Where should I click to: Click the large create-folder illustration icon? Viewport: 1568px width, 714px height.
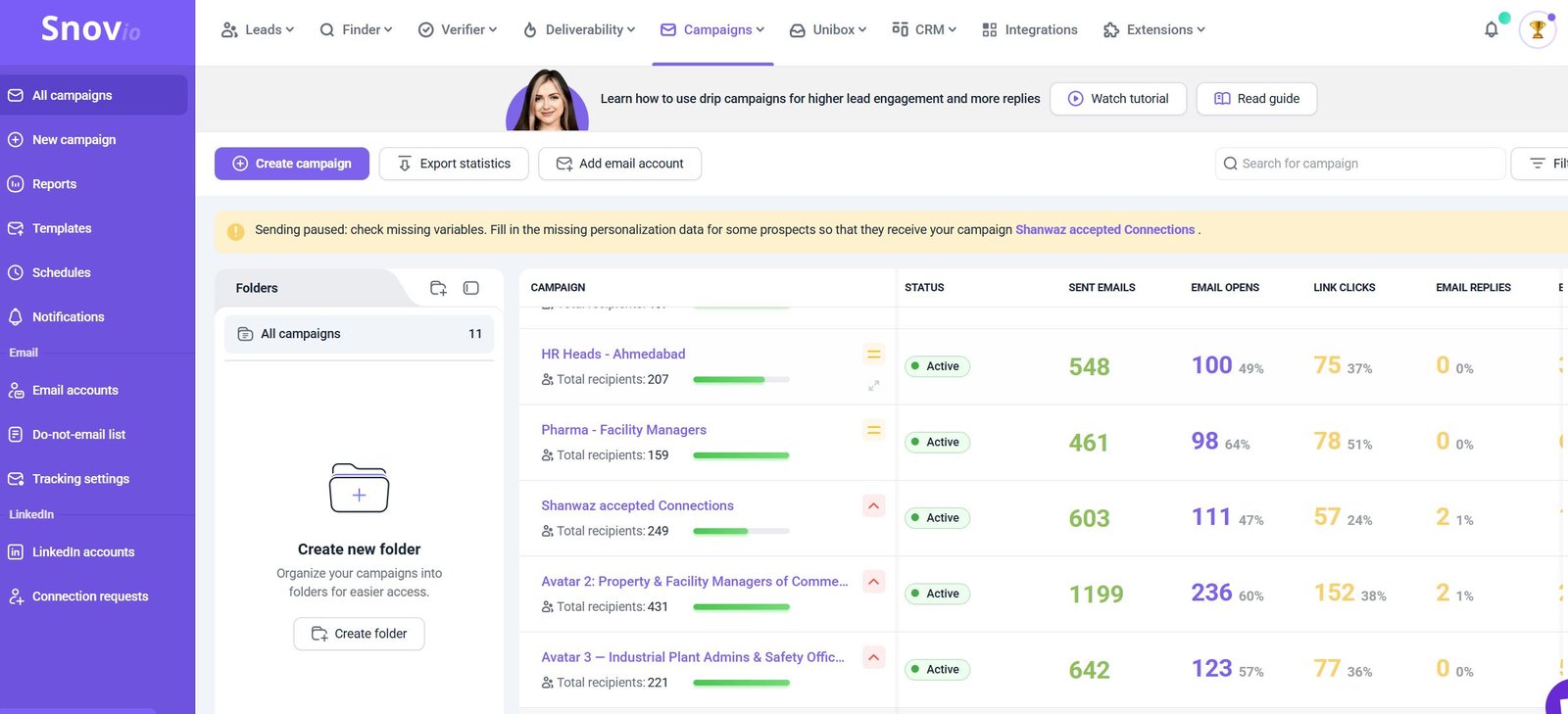click(x=359, y=488)
